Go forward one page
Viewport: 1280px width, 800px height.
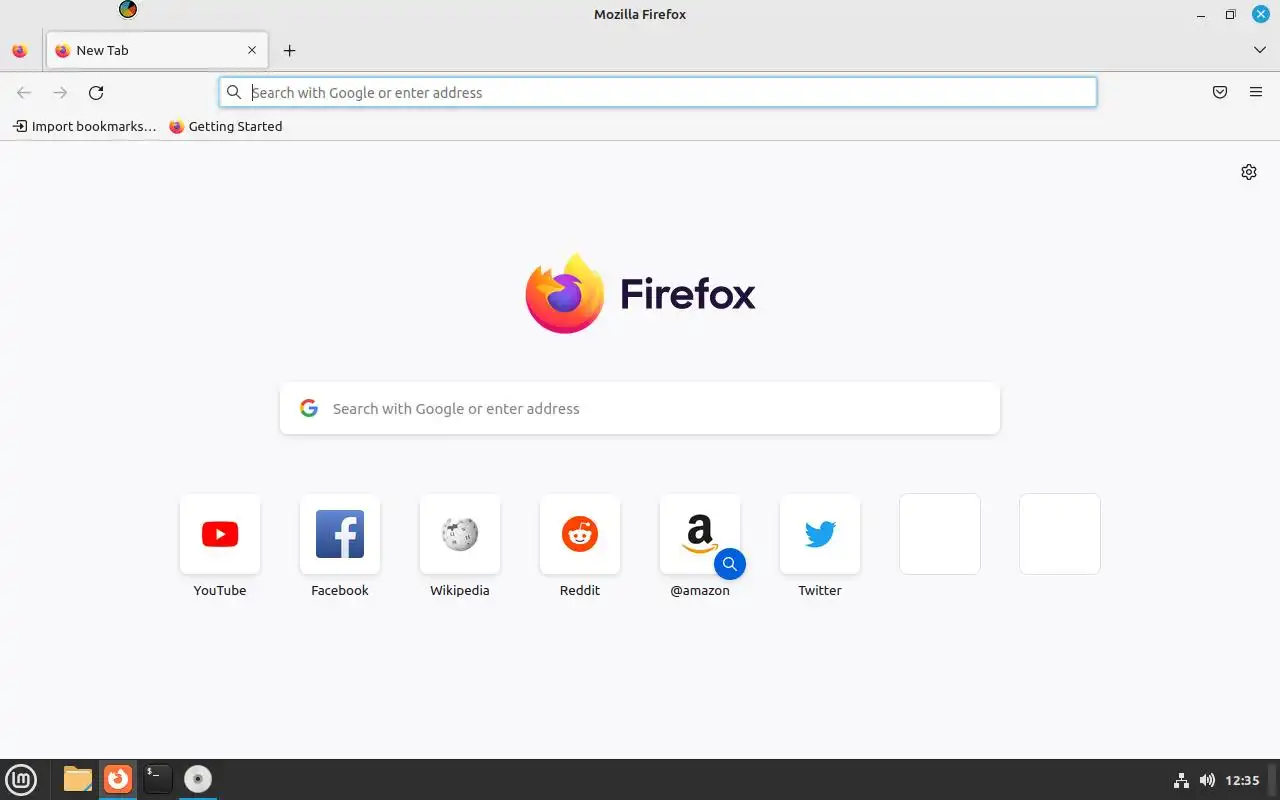[60, 92]
